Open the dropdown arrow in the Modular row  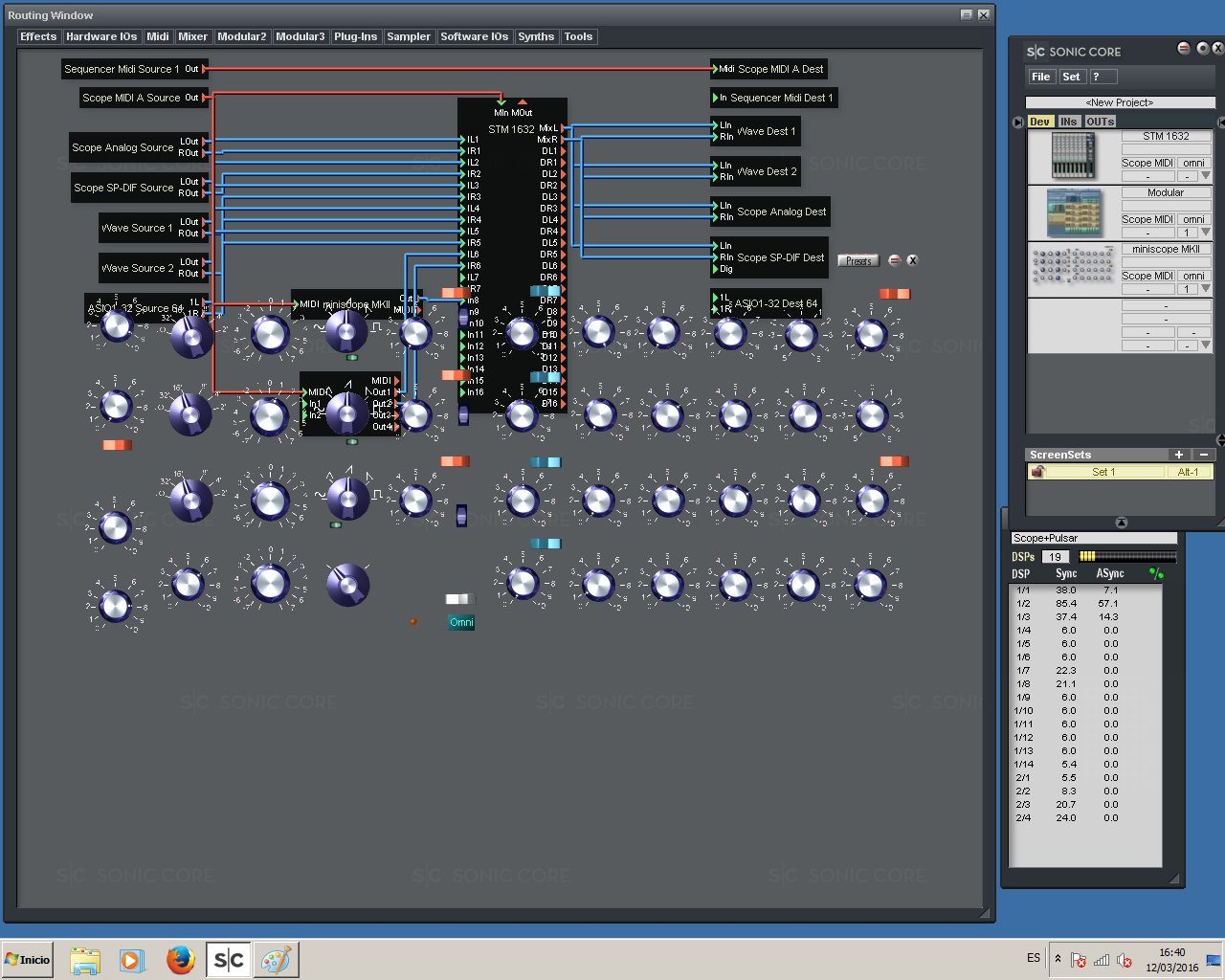point(1206,233)
